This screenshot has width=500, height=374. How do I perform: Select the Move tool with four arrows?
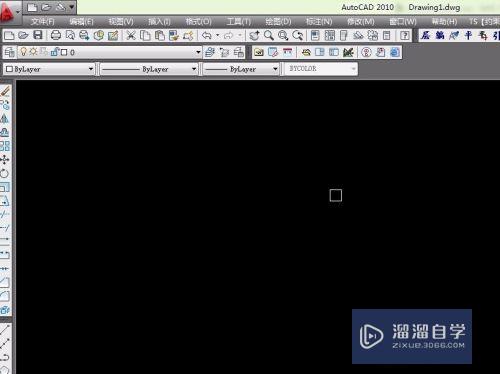pyautogui.click(x=5, y=160)
